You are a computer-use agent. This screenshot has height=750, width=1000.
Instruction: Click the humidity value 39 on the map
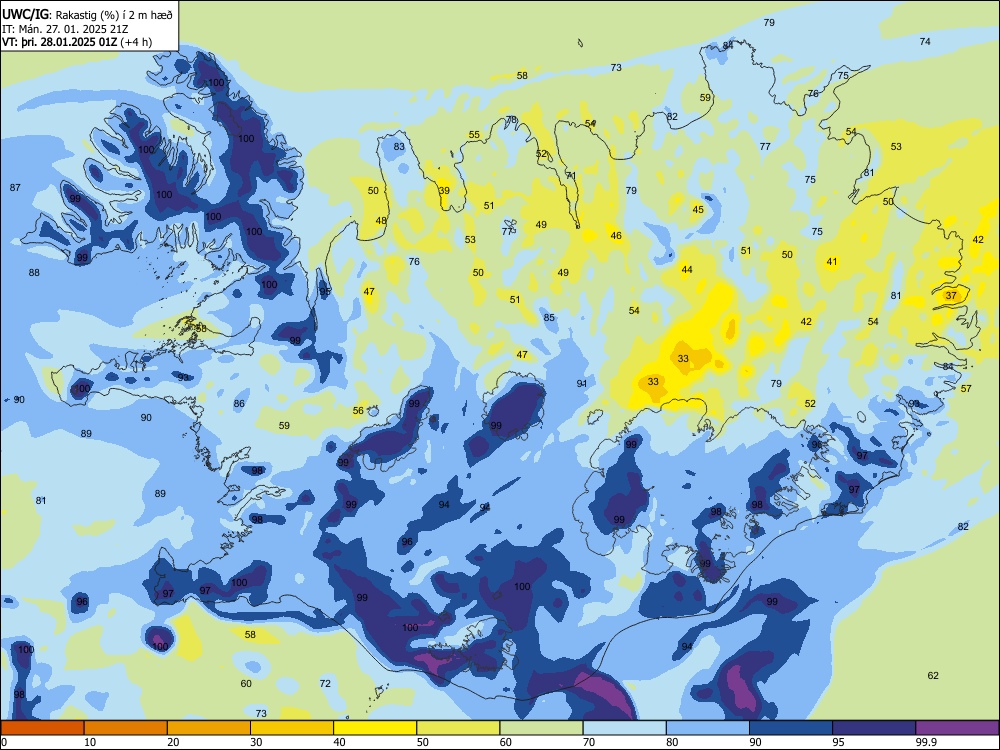[x=444, y=190]
